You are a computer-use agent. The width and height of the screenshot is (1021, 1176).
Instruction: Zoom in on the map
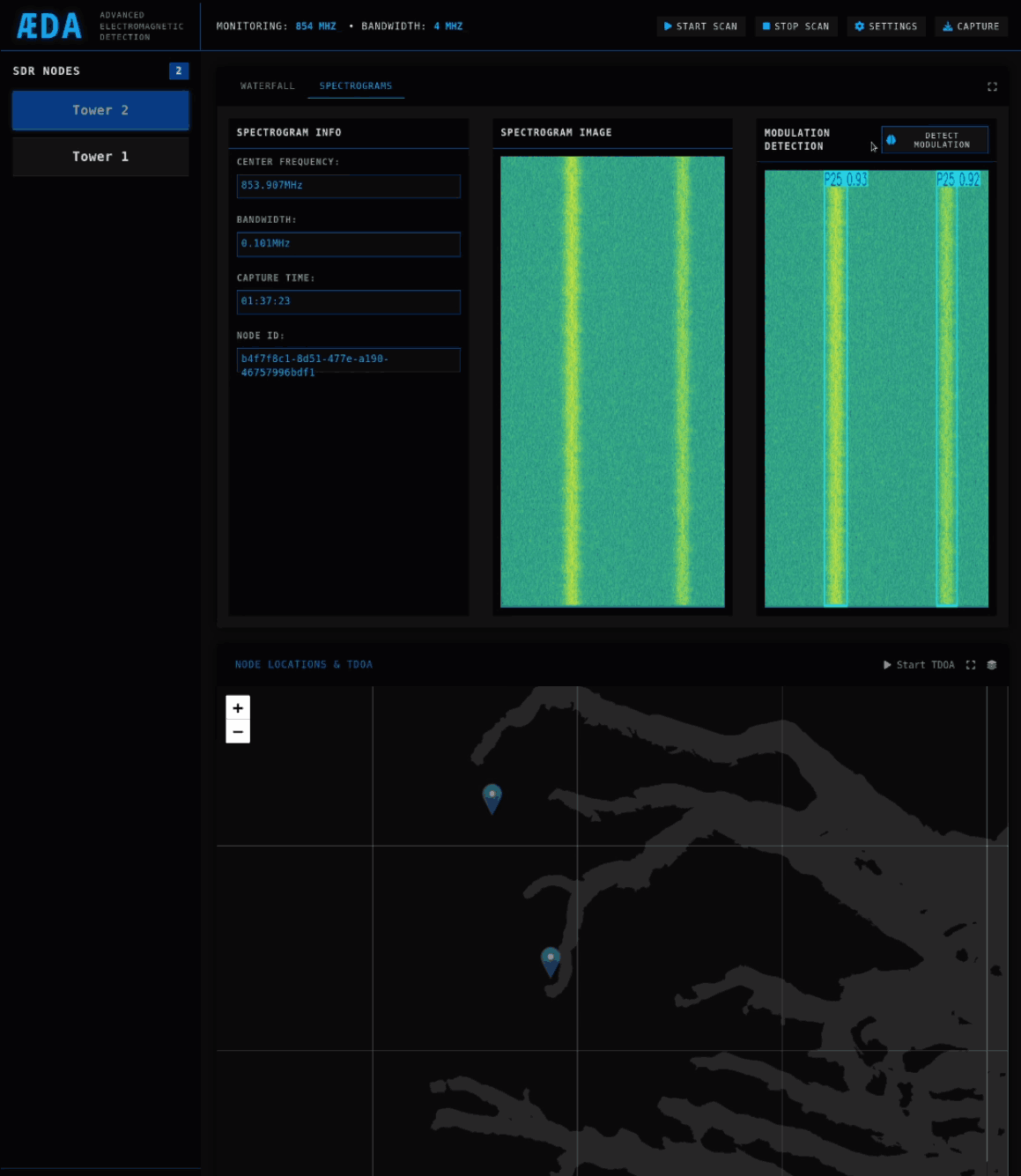click(238, 708)
